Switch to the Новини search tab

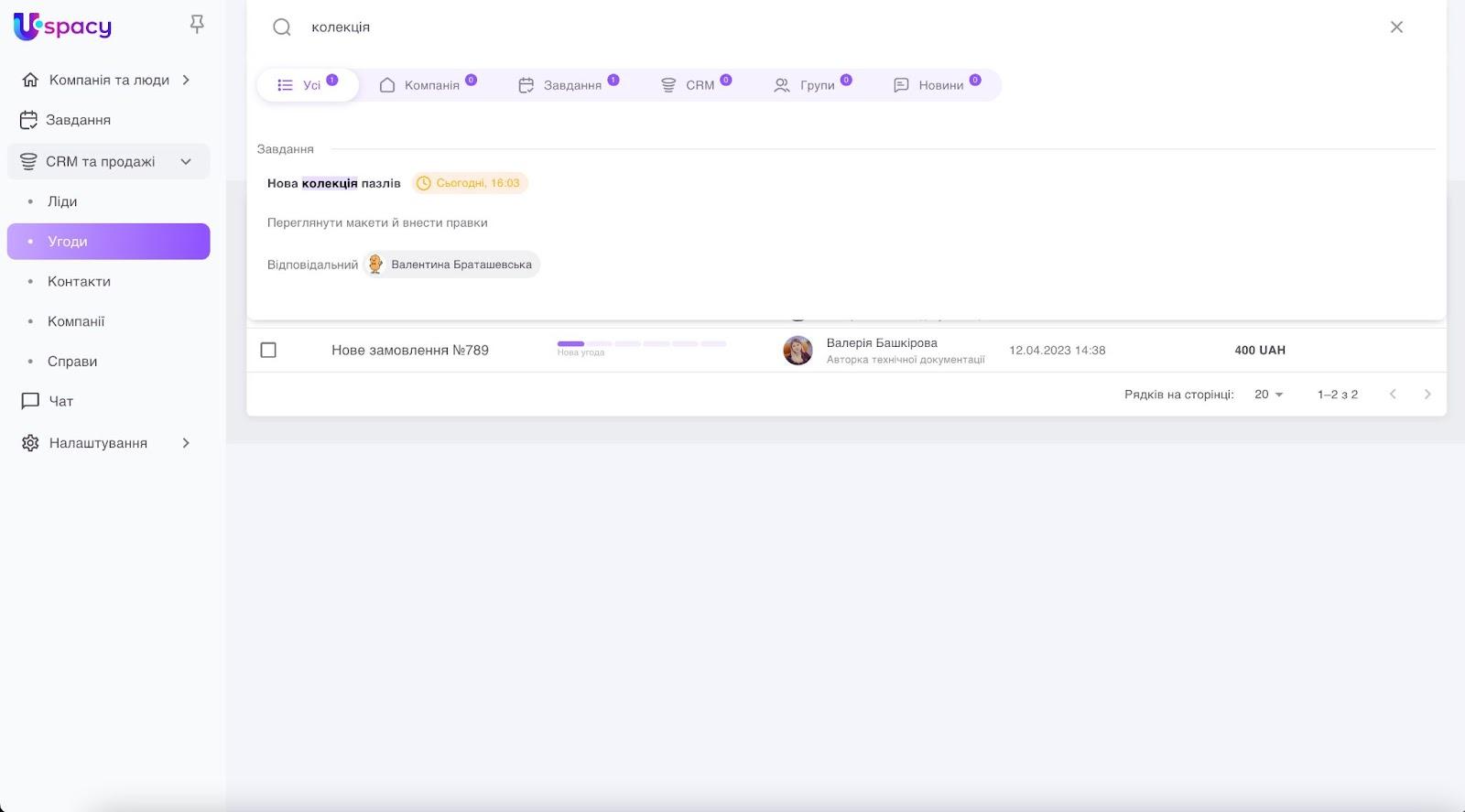(937, 85)
